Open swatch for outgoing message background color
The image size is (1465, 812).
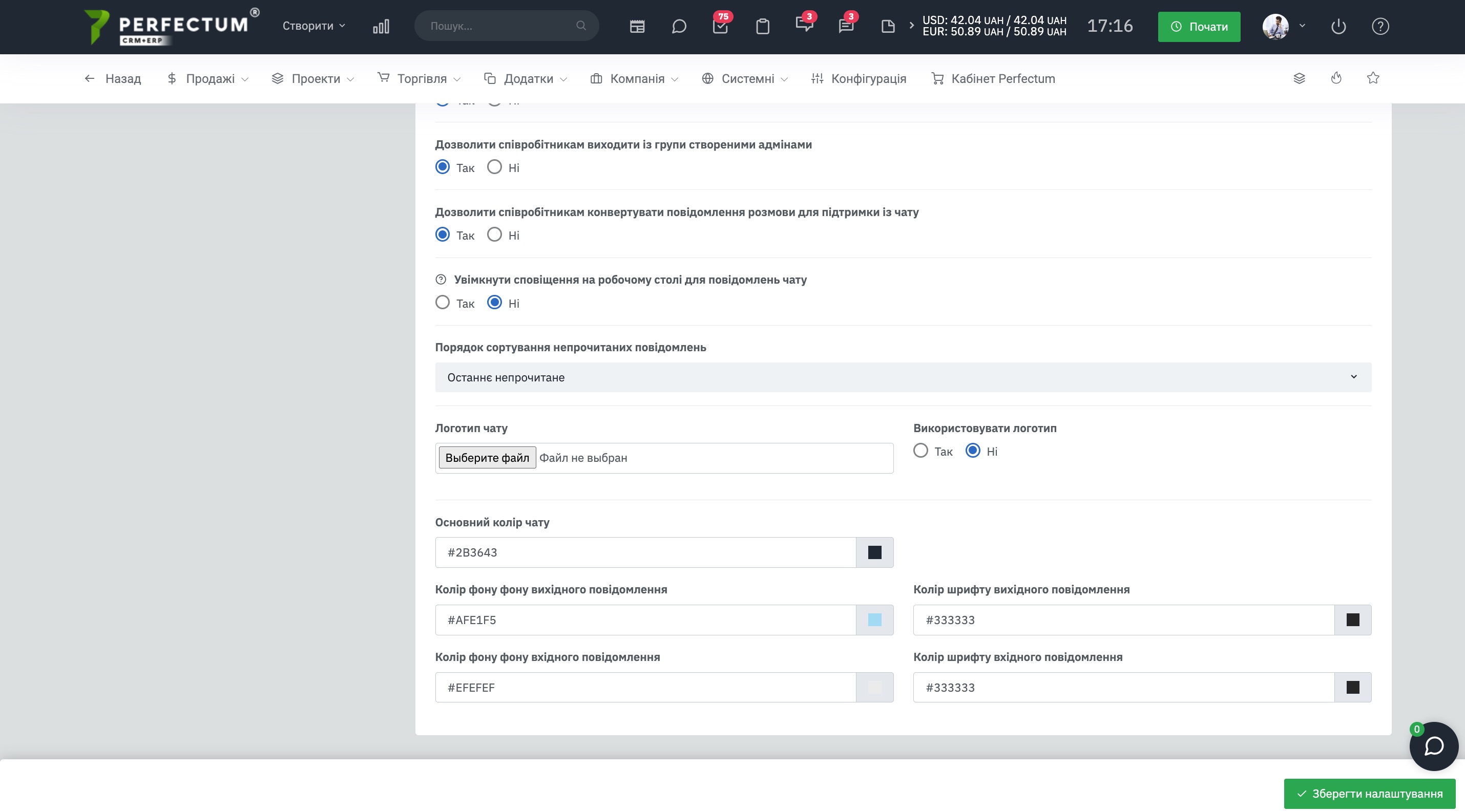pos(875,619)
